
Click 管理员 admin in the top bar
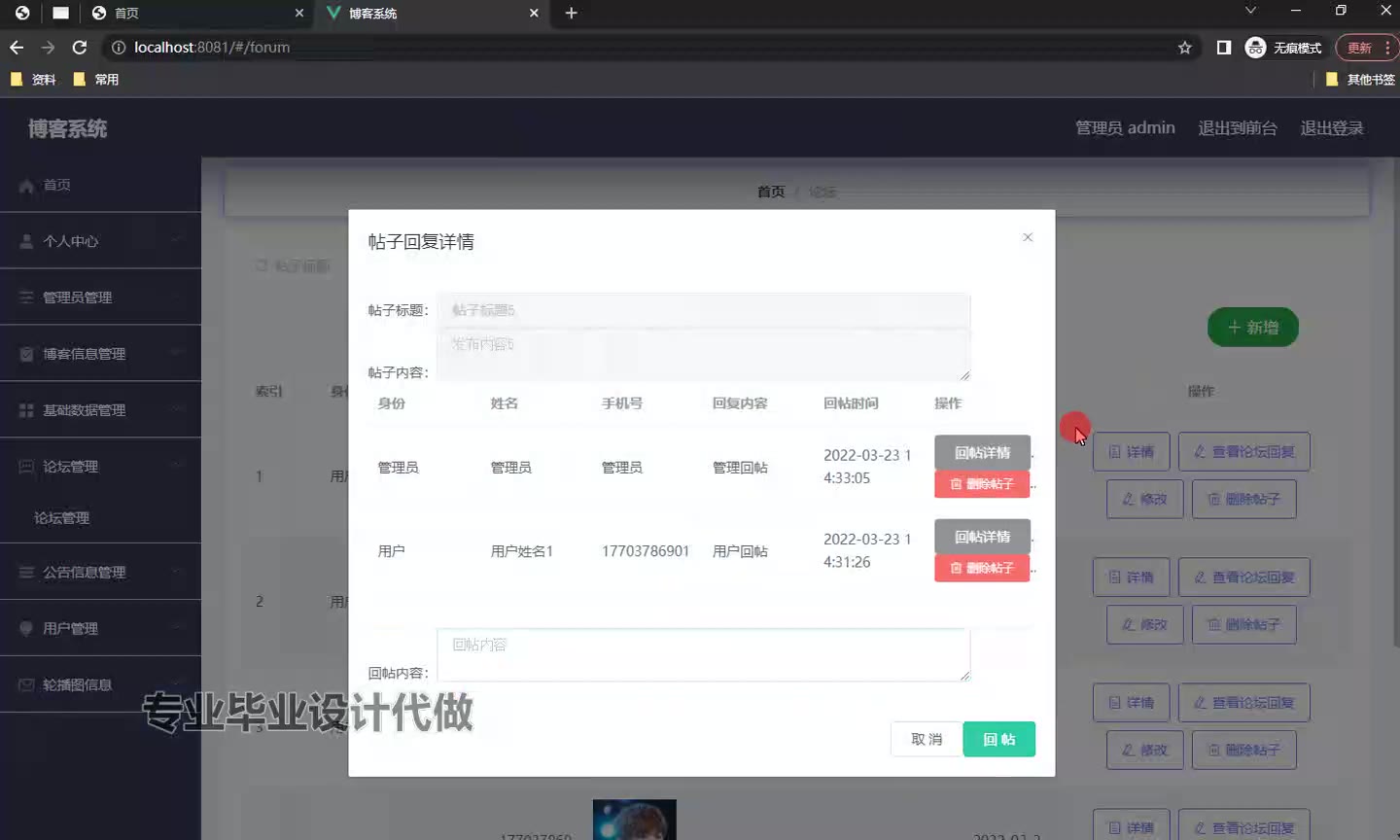(x=1125, y=128)
